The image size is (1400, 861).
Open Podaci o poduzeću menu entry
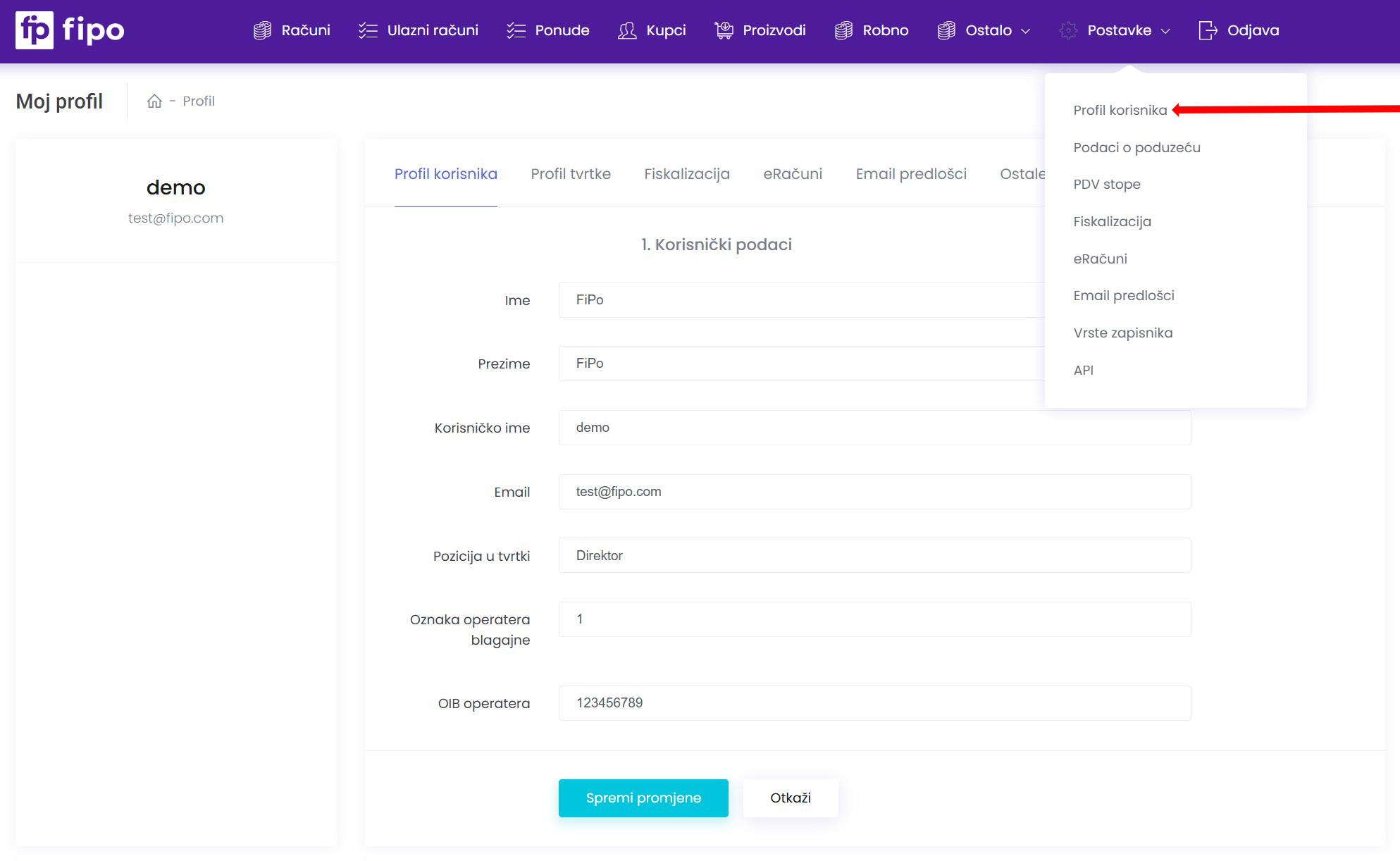[1136, 147]
